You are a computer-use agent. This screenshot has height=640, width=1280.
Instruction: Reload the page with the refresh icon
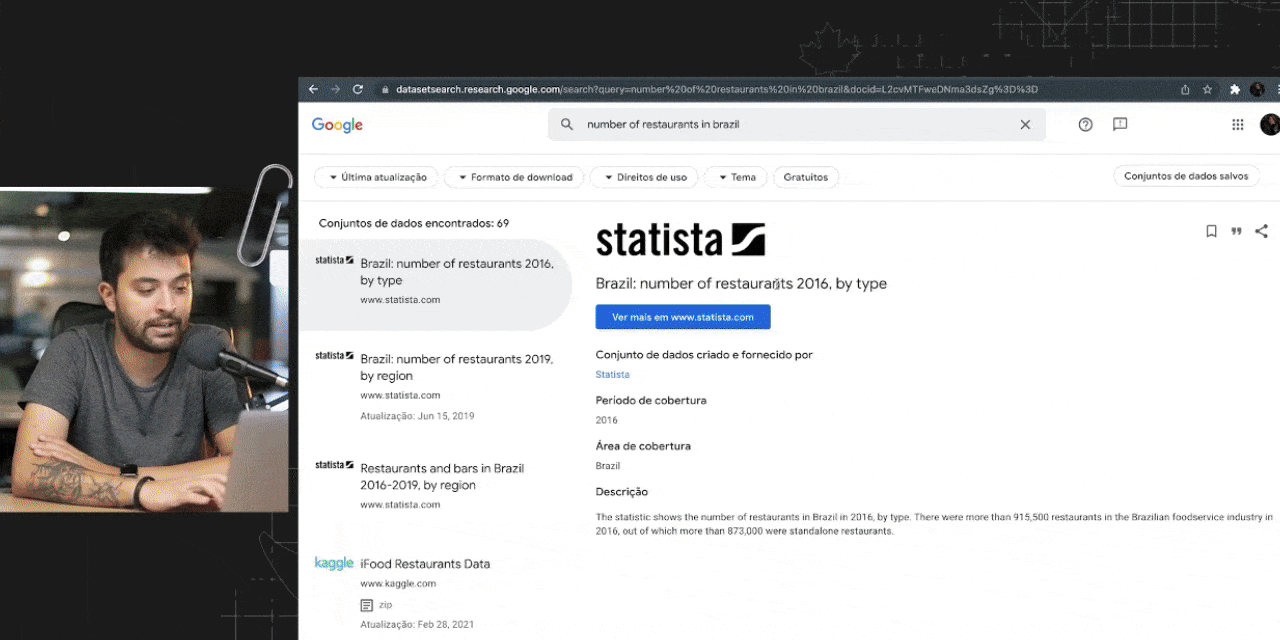pos(358,89)
